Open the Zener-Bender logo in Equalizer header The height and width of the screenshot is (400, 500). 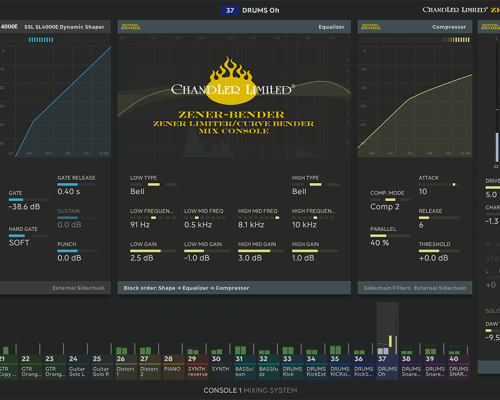(x=130, y=27)
